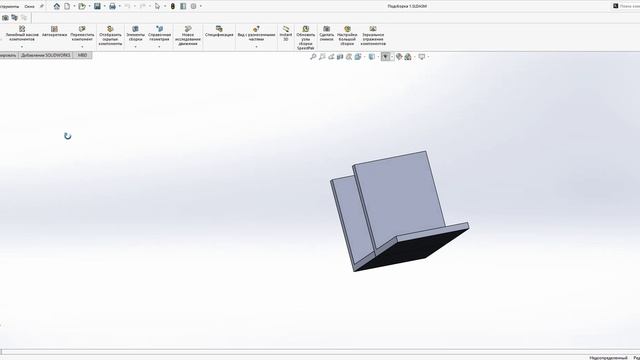Expand dropdown arrow next to Save icon
This screenshot has height=360, width=640.
coord(104,6)
